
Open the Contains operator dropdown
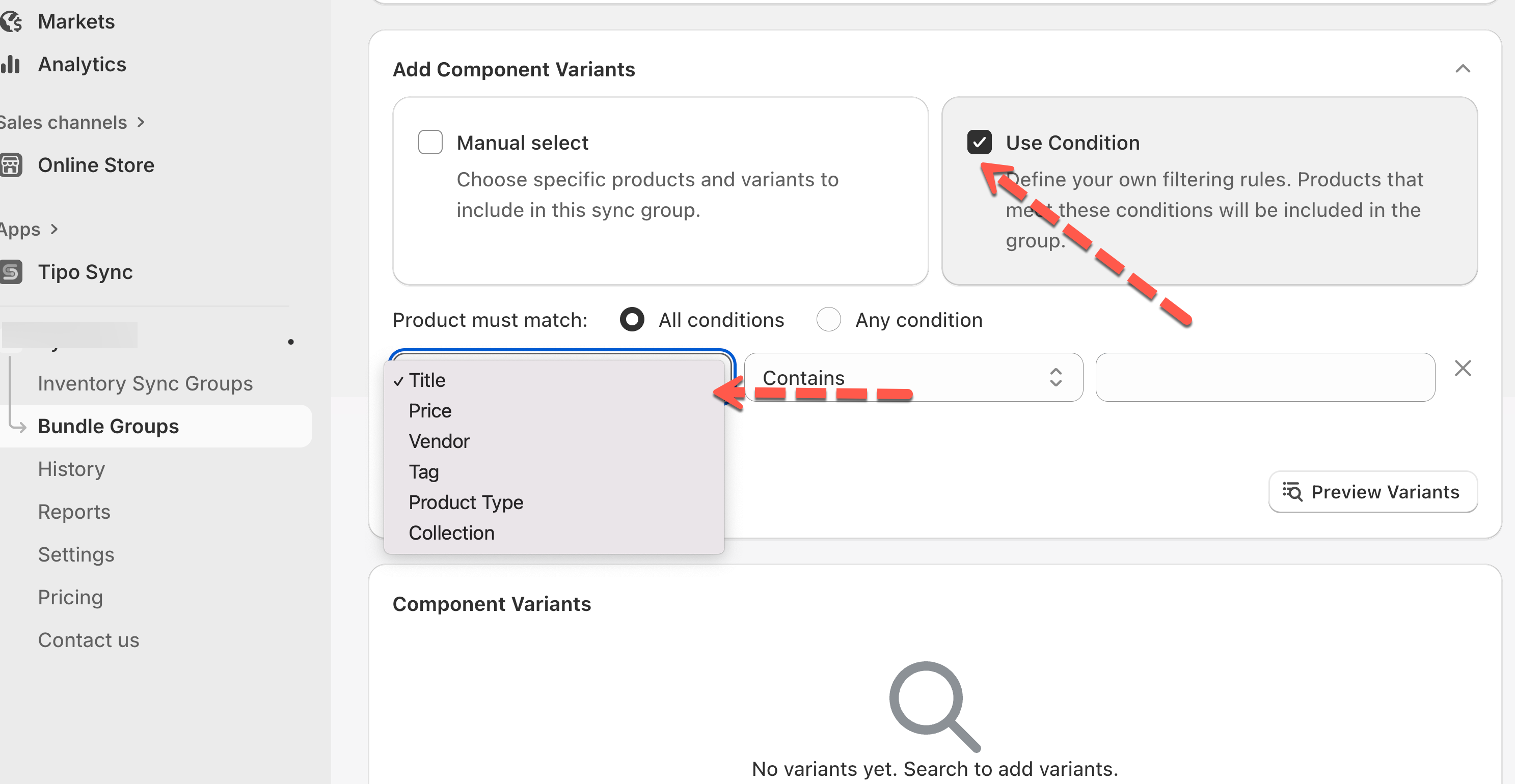point(913,377)
